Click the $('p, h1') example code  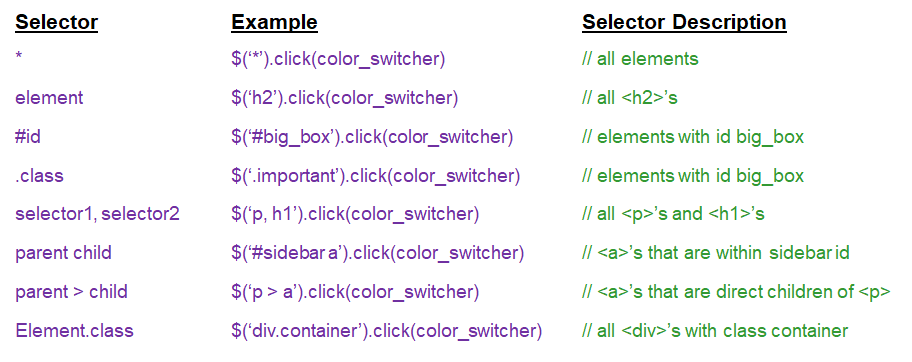pos(355,214)
